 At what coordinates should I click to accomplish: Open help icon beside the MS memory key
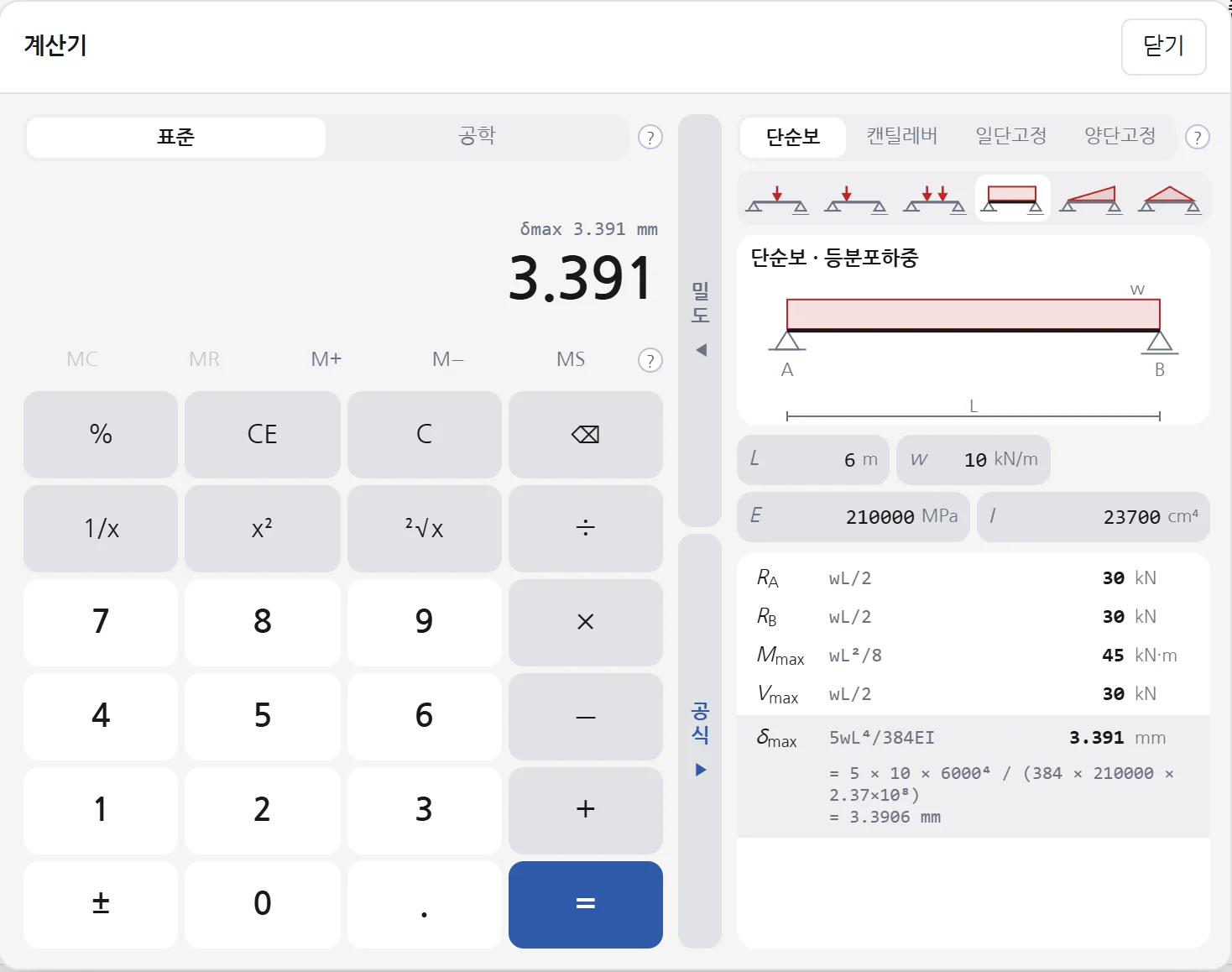coord(650,360)
